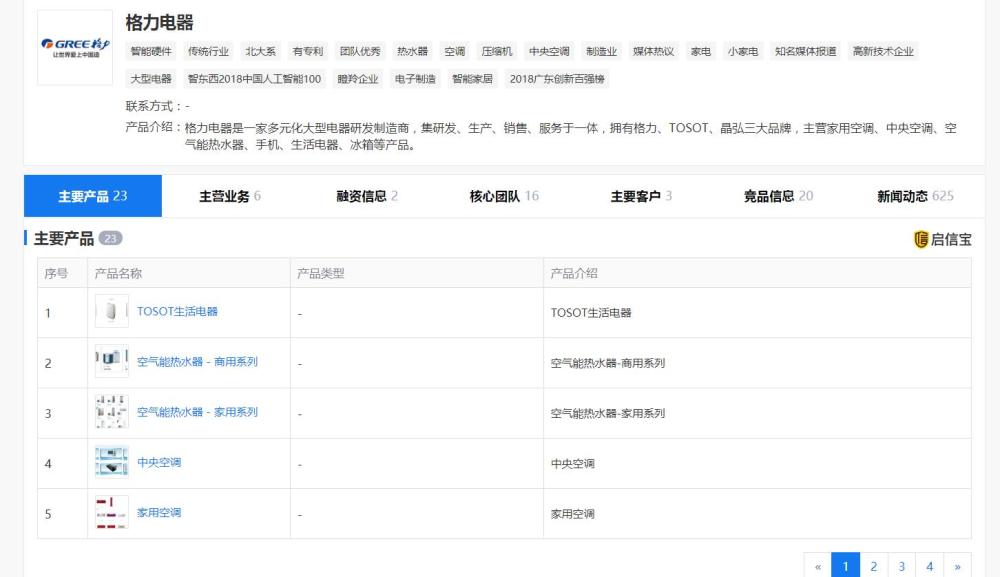1000x577 pixels.
Task: Click the 家电 tag
Action: [x=701, y=52]
